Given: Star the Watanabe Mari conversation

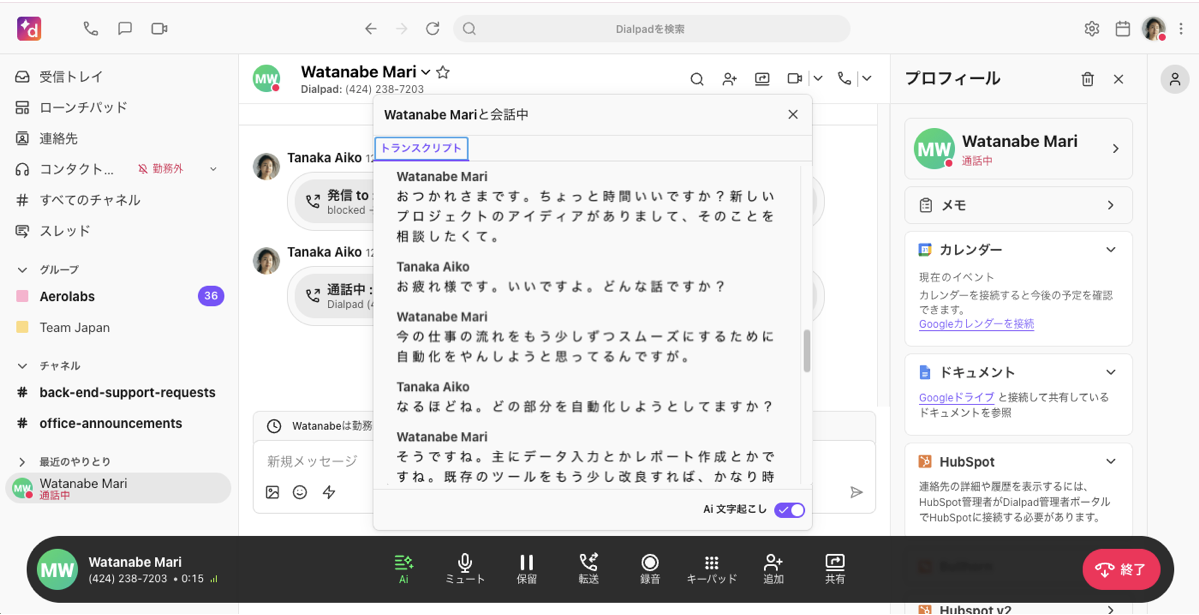Looking at the screenshot, I should click(x=443, y=73).
